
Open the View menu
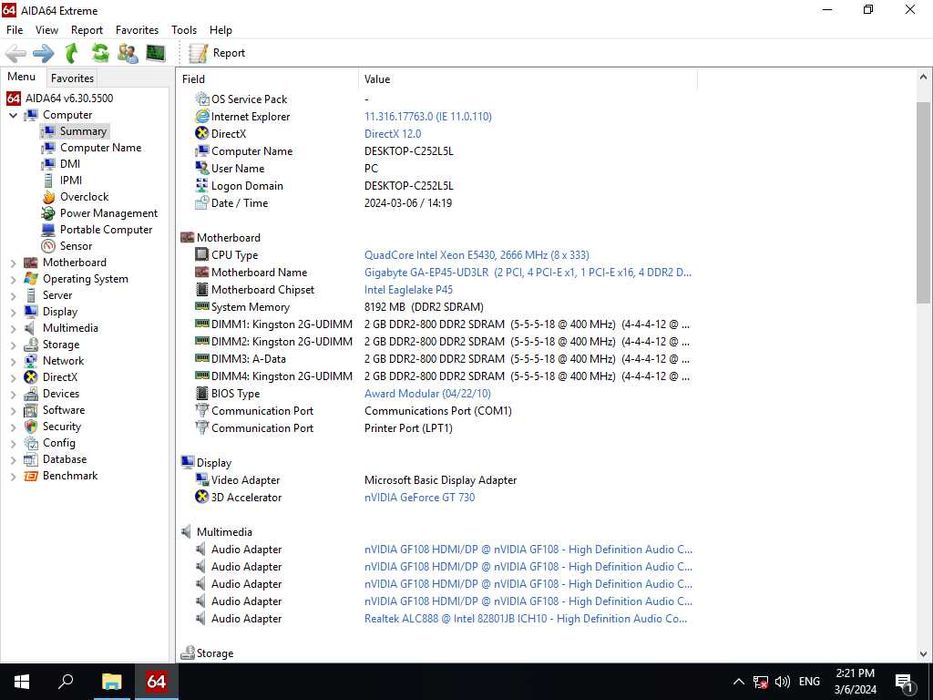click(46, 30)
